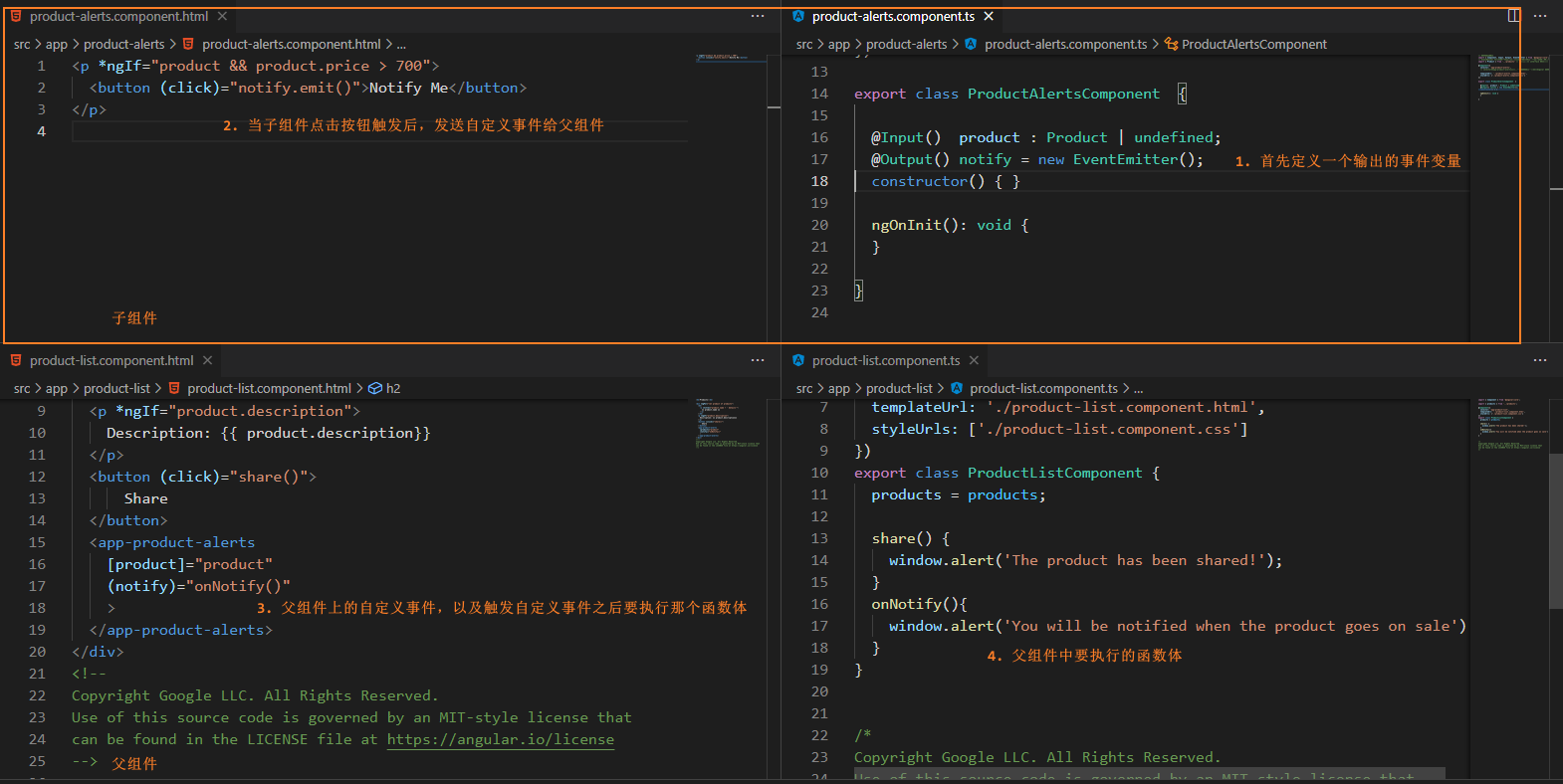Click the 'styleUrls' line
Viewport: 1563px width, 784px height.
(x=1059, y=429)
